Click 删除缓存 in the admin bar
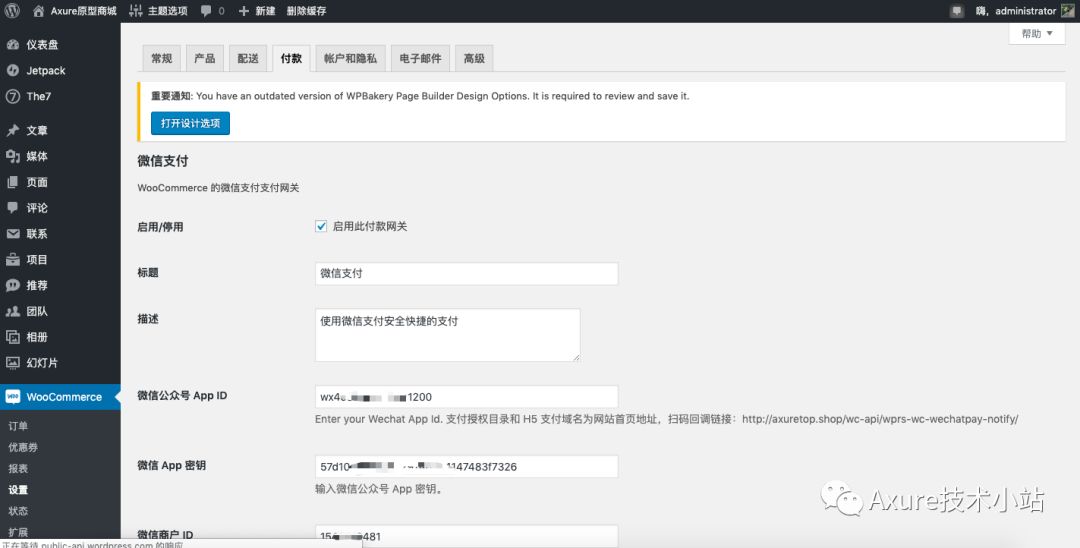 tap(307, 11)
